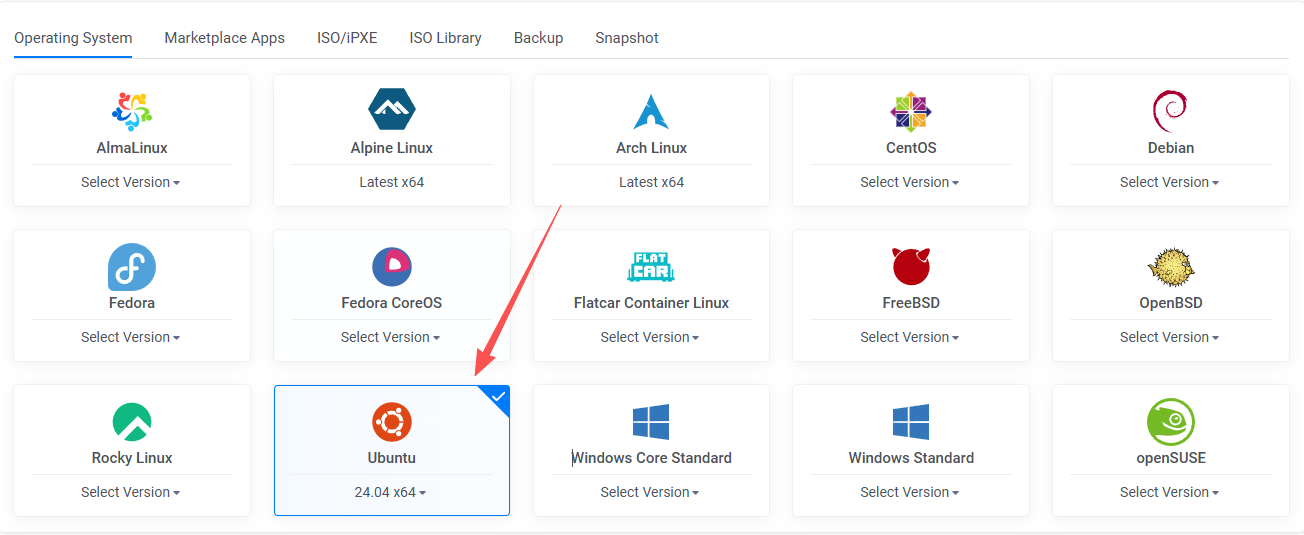
Task: Click the openSUSE chameleon icon
Action: 1170,422
